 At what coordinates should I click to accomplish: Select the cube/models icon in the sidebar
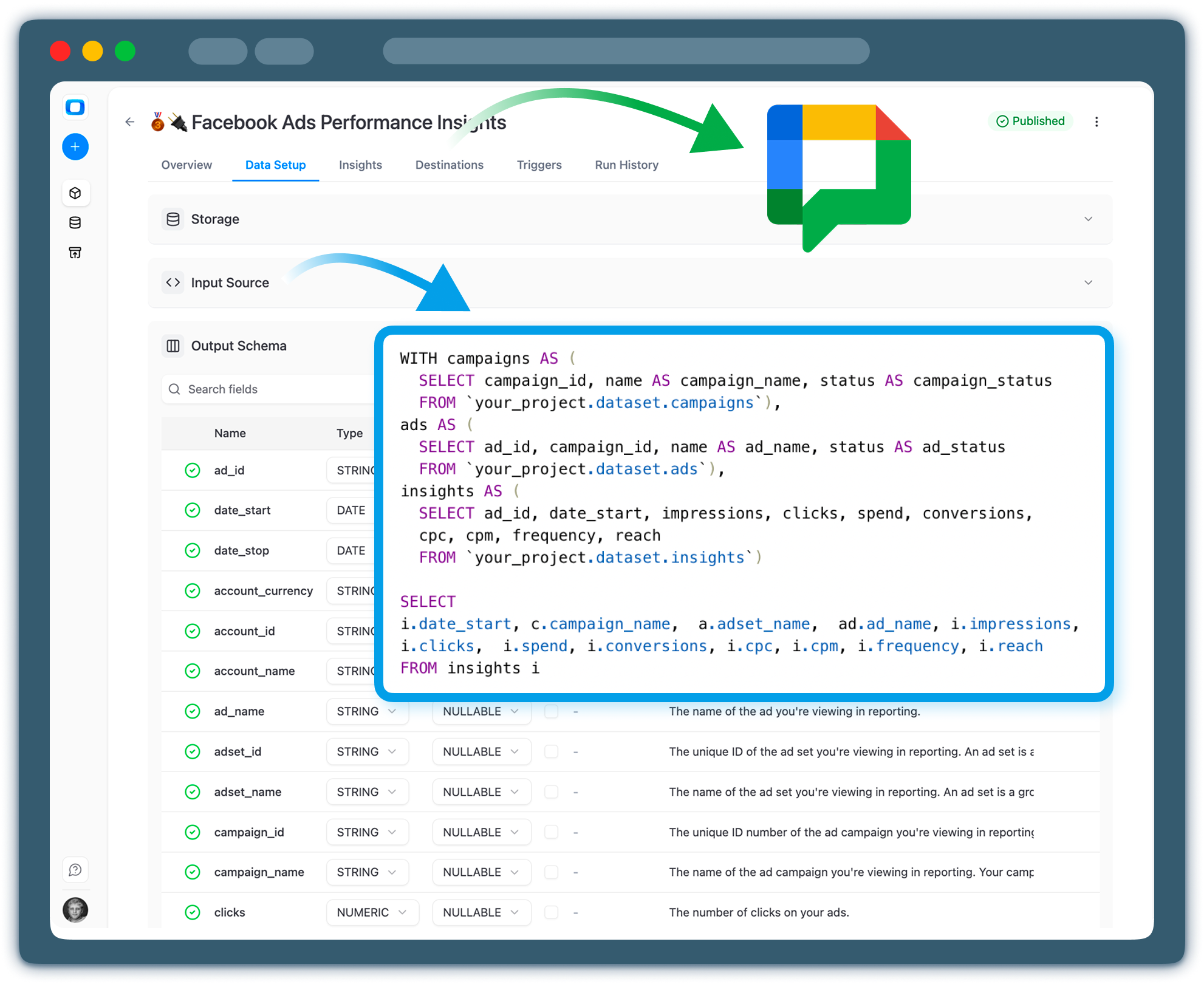(75, 193)
